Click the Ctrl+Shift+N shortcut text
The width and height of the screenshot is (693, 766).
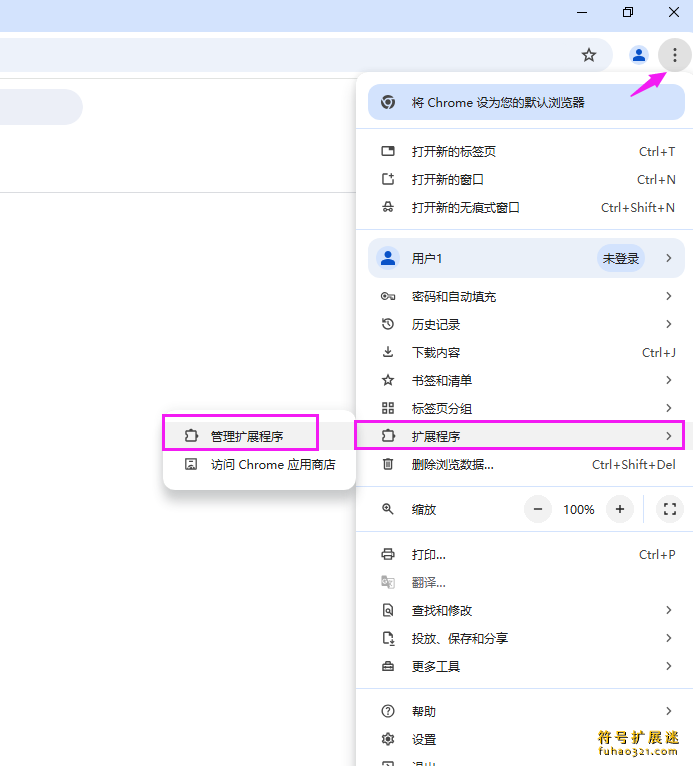pyautogui.click(x=637, y=207)
